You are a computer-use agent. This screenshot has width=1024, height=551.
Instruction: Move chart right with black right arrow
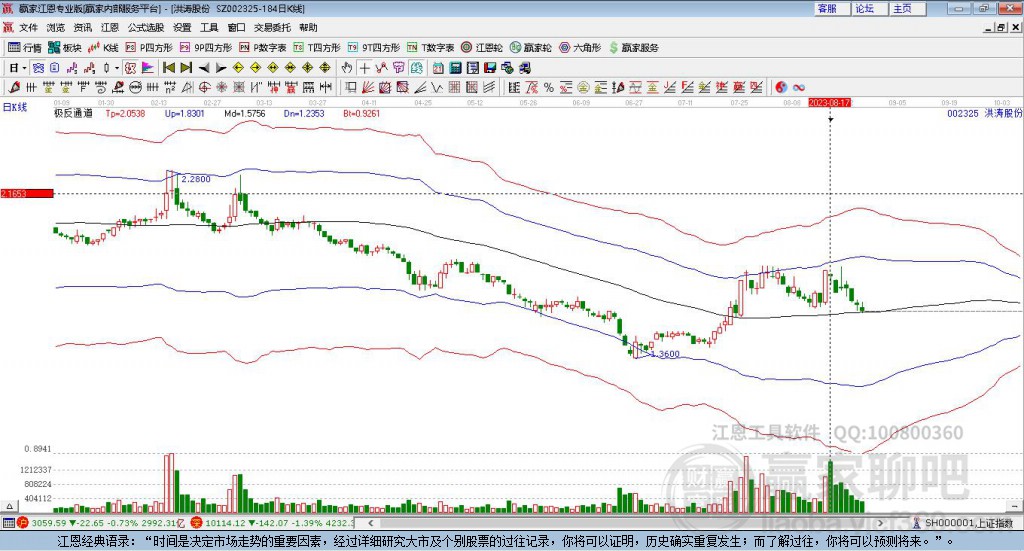click(221, 68)
